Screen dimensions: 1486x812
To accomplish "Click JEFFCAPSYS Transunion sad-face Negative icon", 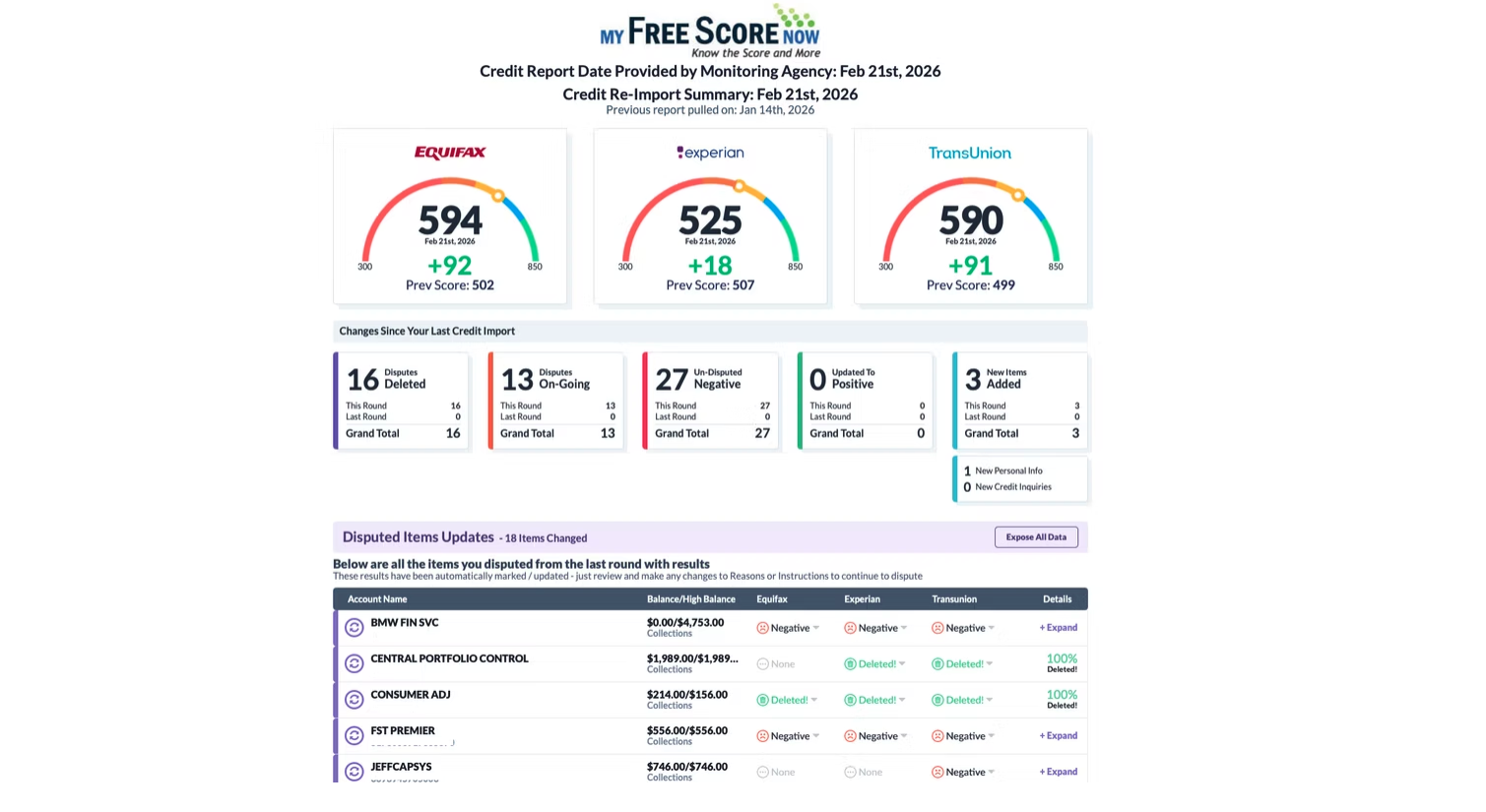I will (937, 773).
